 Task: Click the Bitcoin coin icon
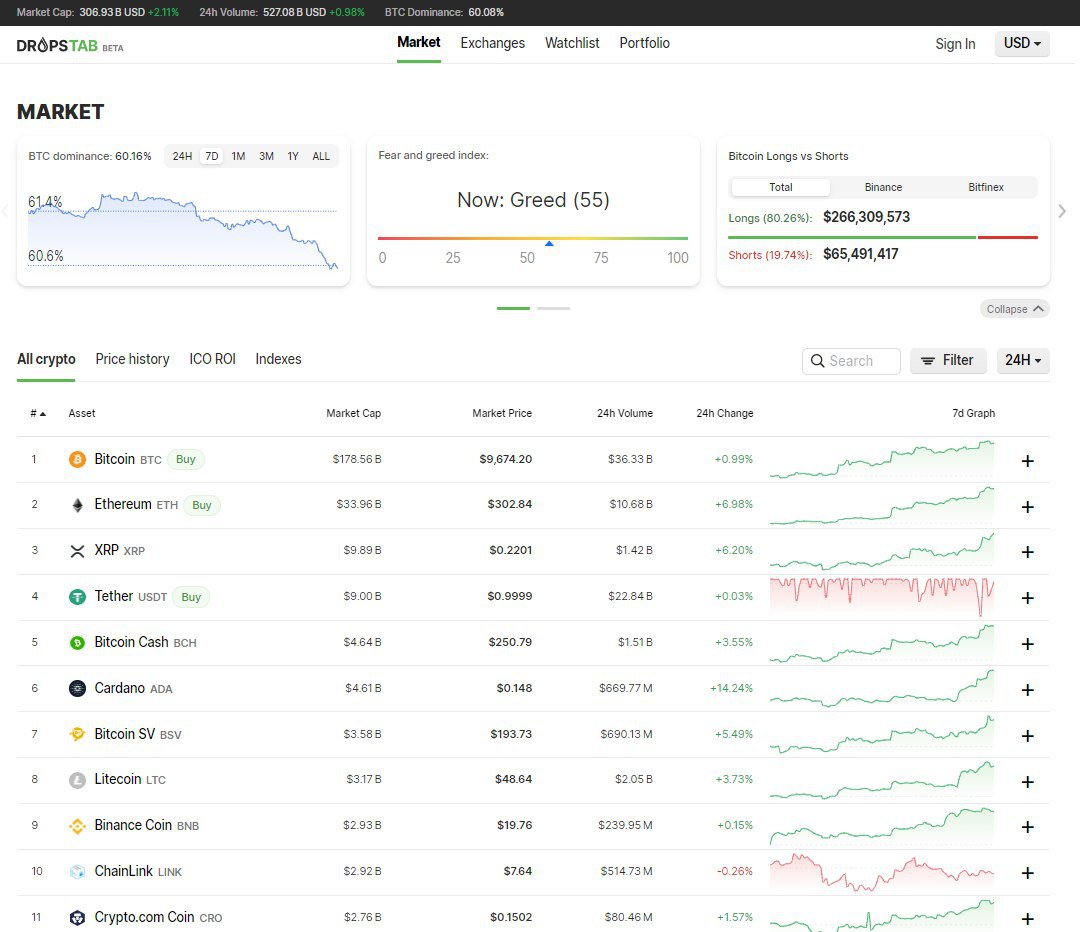77,459
